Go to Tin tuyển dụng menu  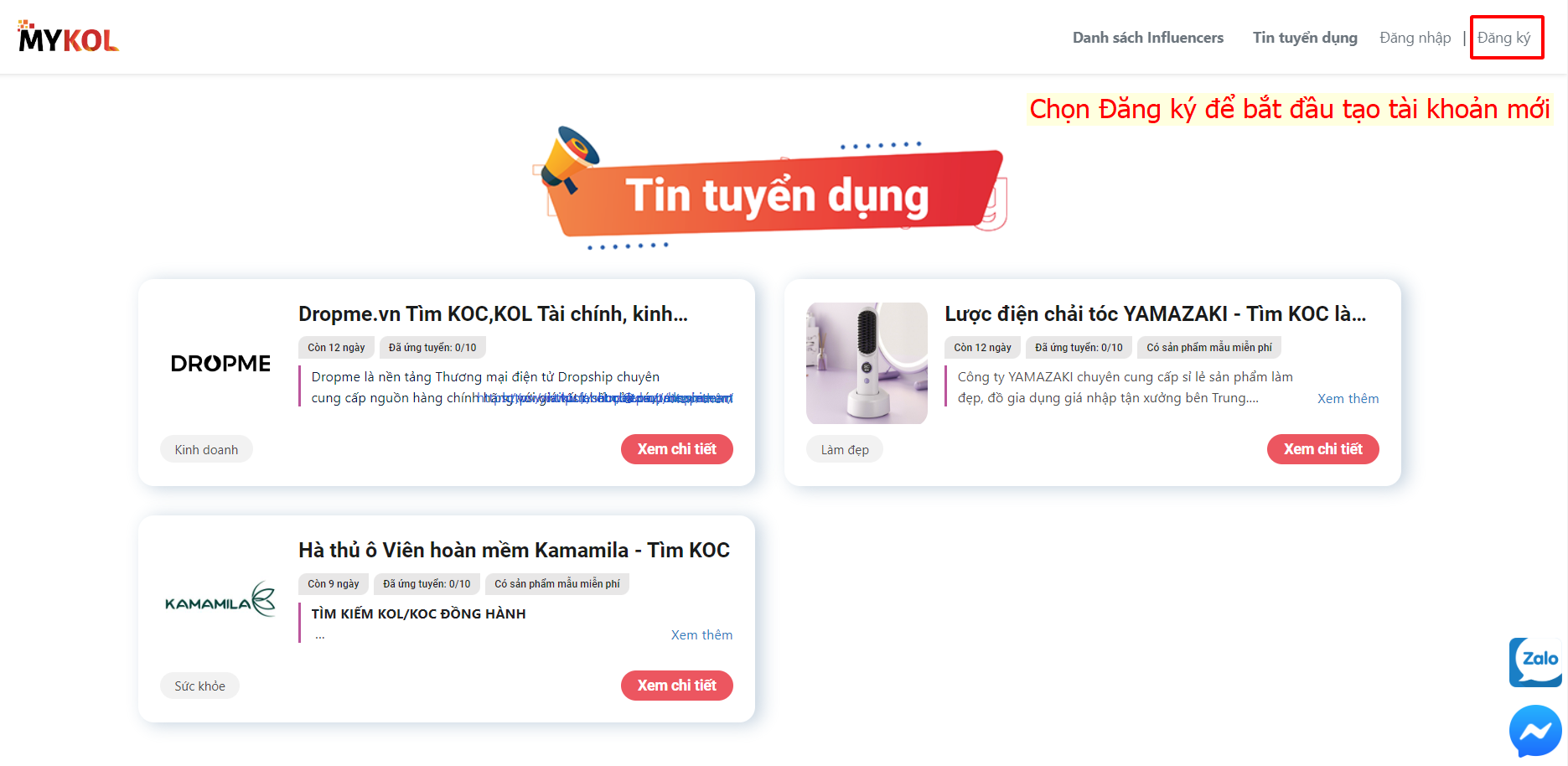coord(1305,38)
